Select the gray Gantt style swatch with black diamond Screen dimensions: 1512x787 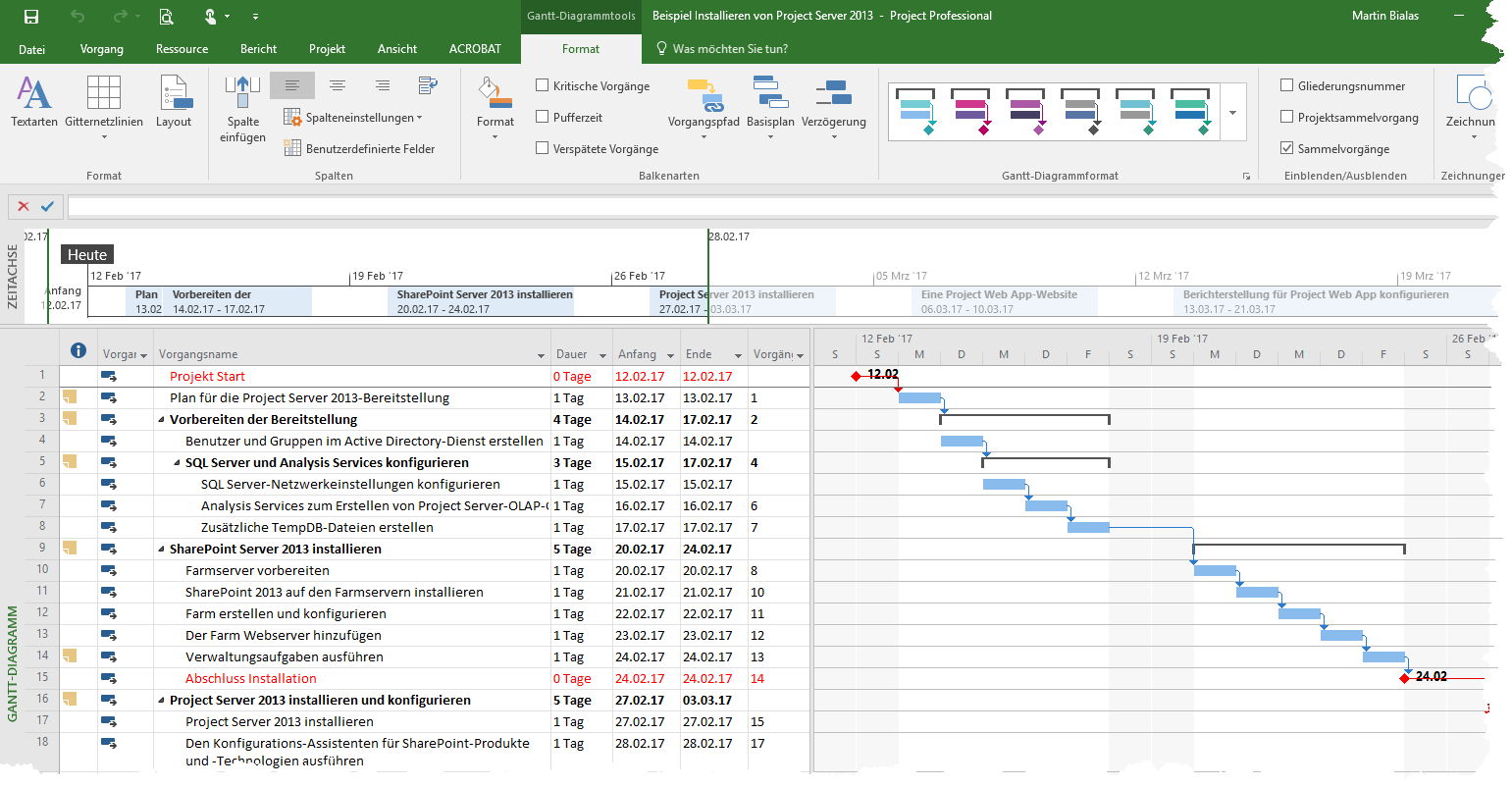pos(1080,113)
